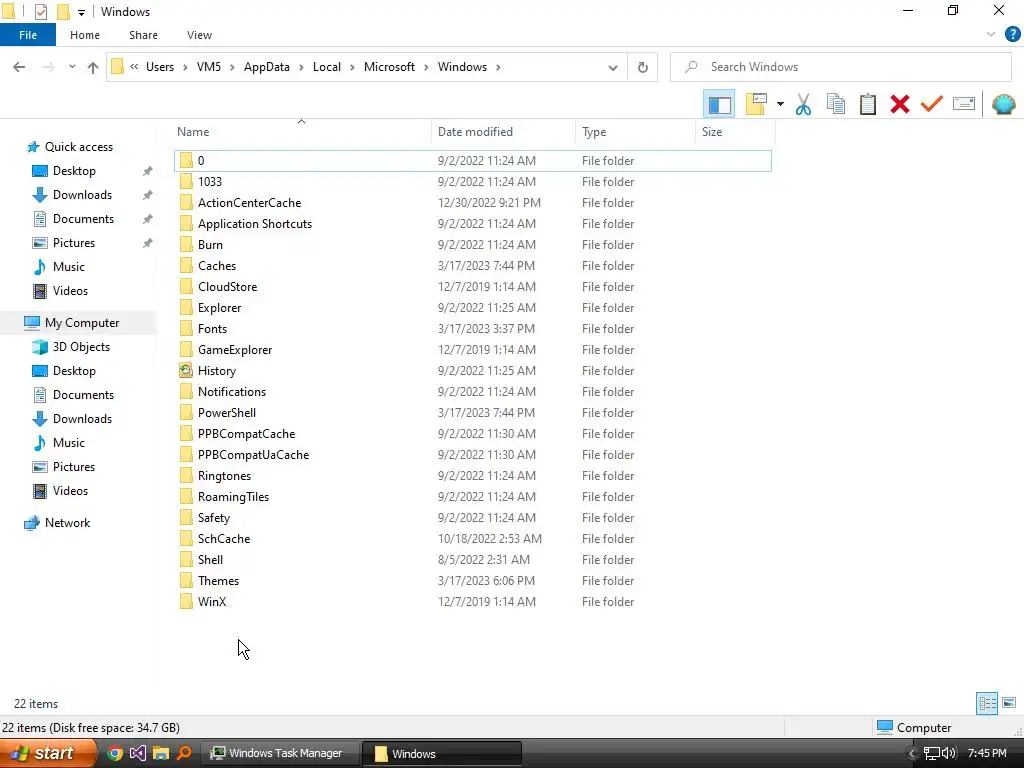Go back with the Back arrow
The width and height of the screenshot is (1024, 768).
point(19,67)
